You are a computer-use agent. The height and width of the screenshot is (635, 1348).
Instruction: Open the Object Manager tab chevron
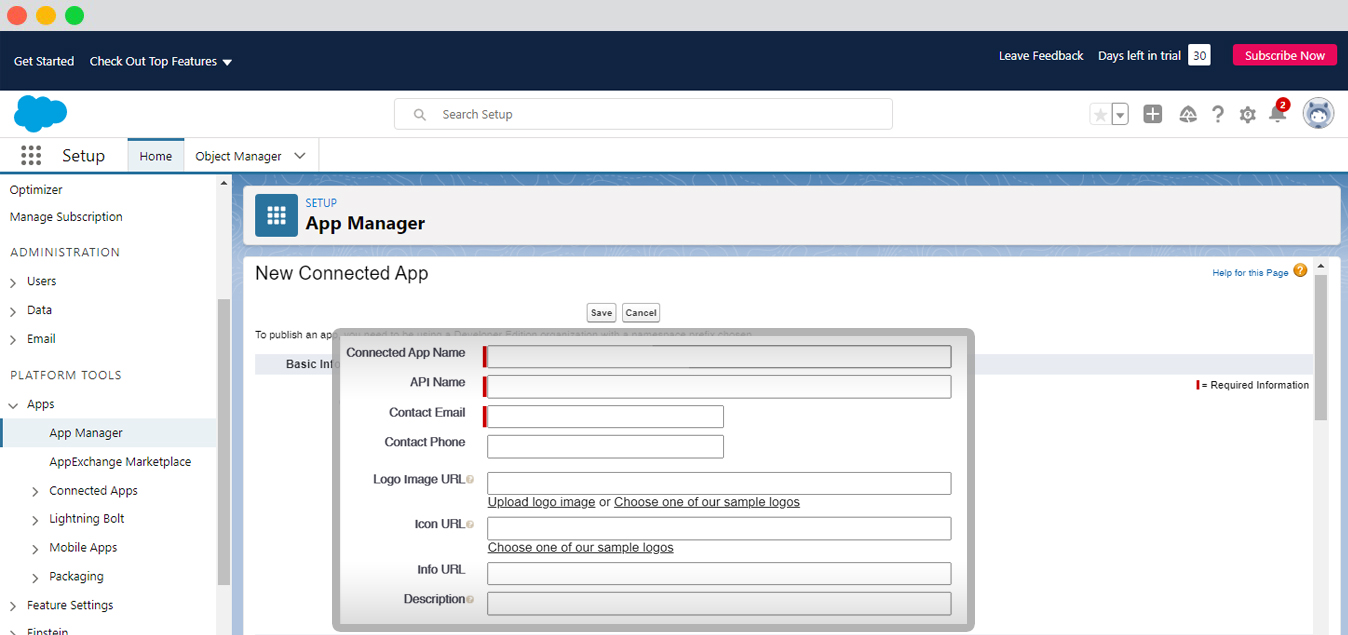[300, 156]
